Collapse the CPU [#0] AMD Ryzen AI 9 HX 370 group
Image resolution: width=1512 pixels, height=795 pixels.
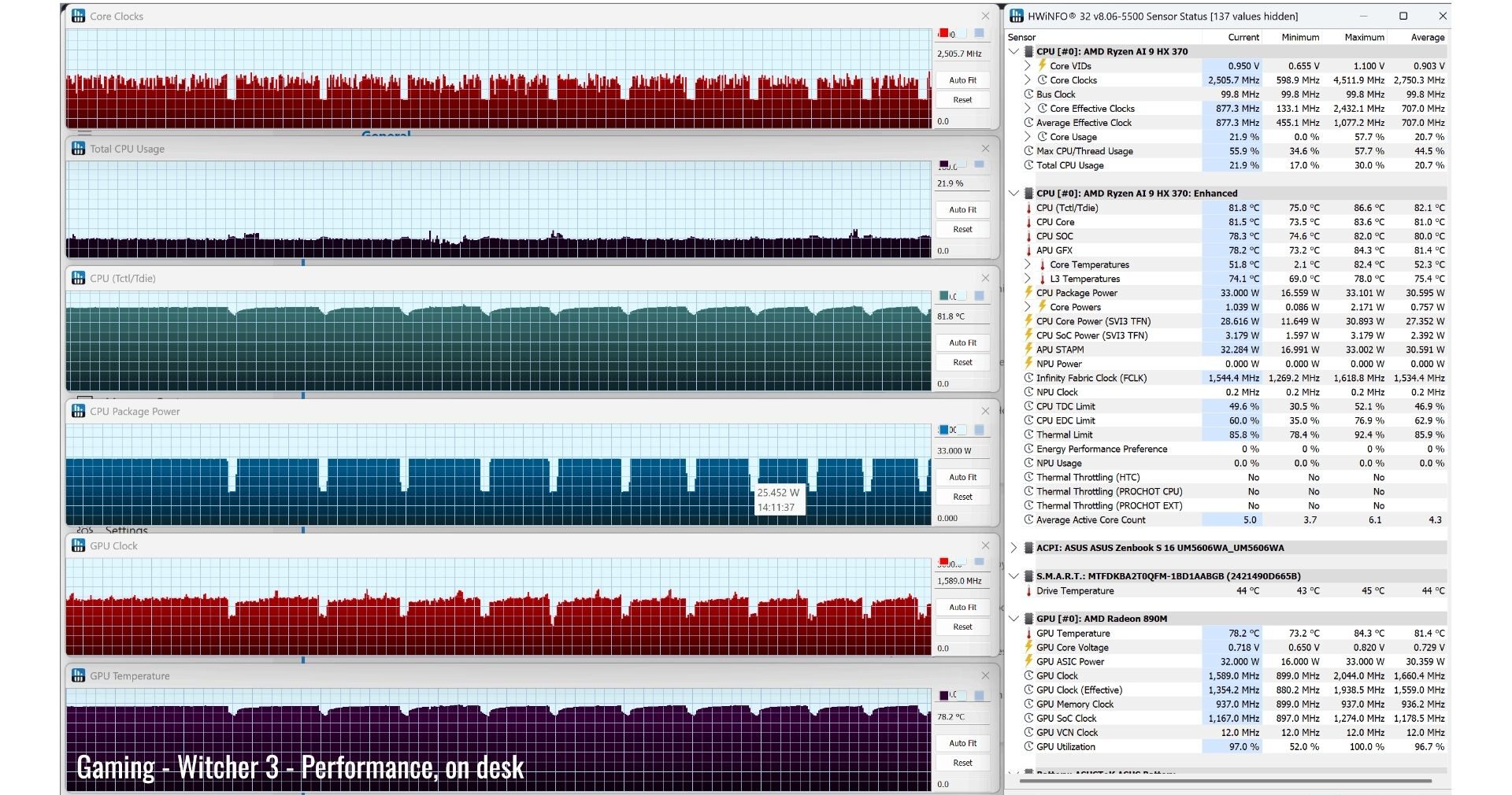point(1014,51)
